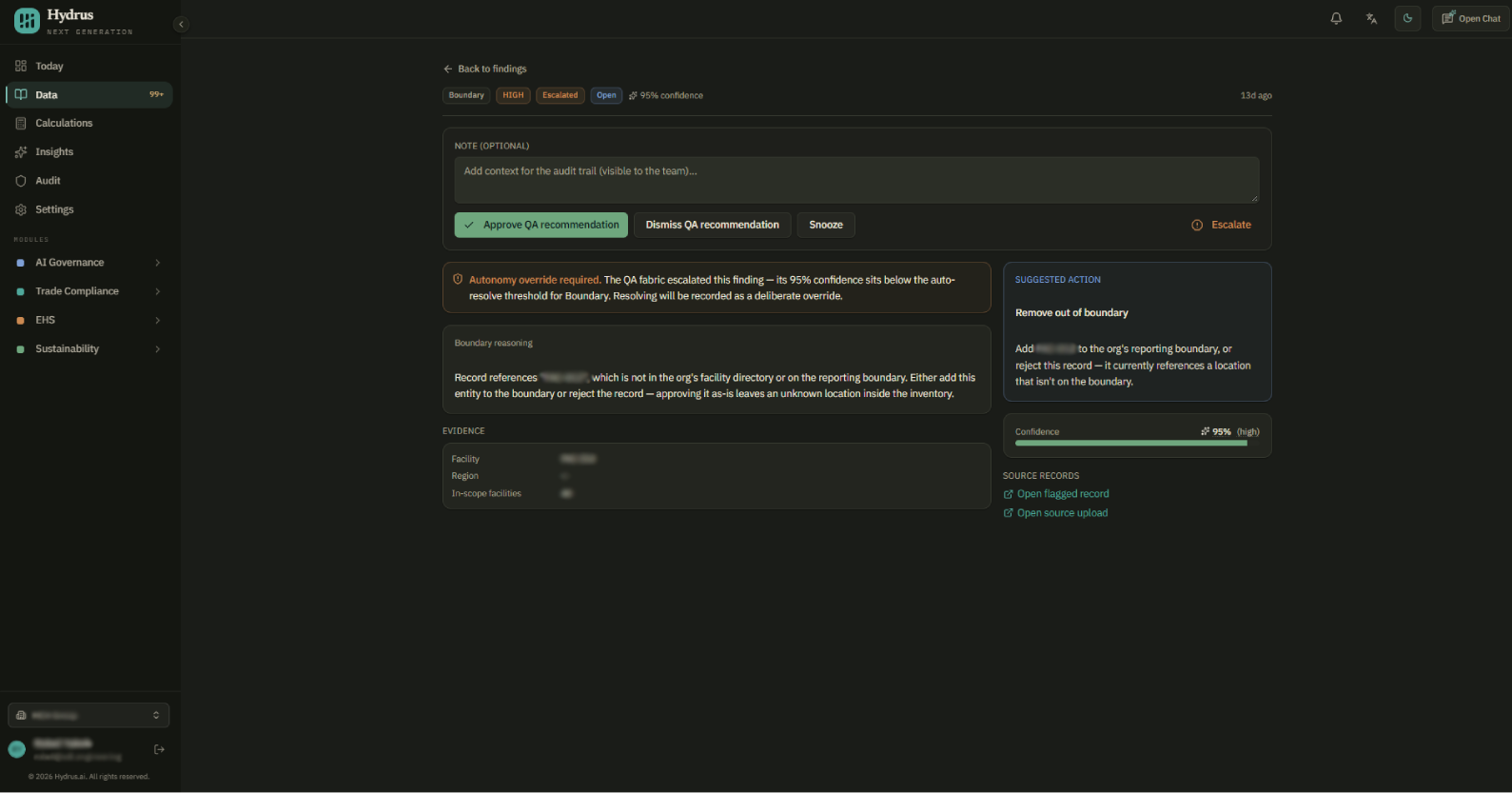Click the logout icon near the user name
Viewport: 1512px width, 793px height.
pos(159,749)
